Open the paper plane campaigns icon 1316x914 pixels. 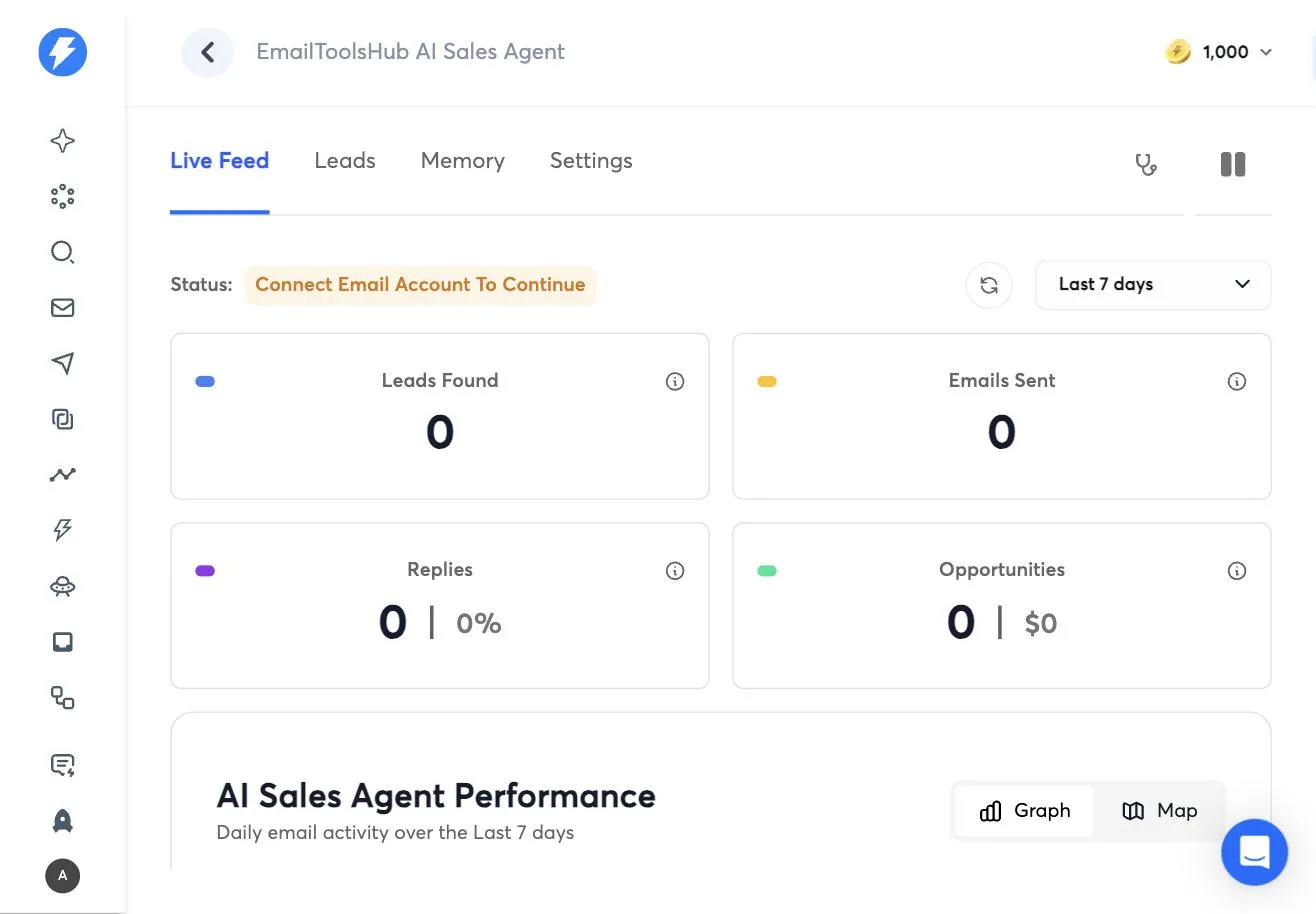click(63, 363)
